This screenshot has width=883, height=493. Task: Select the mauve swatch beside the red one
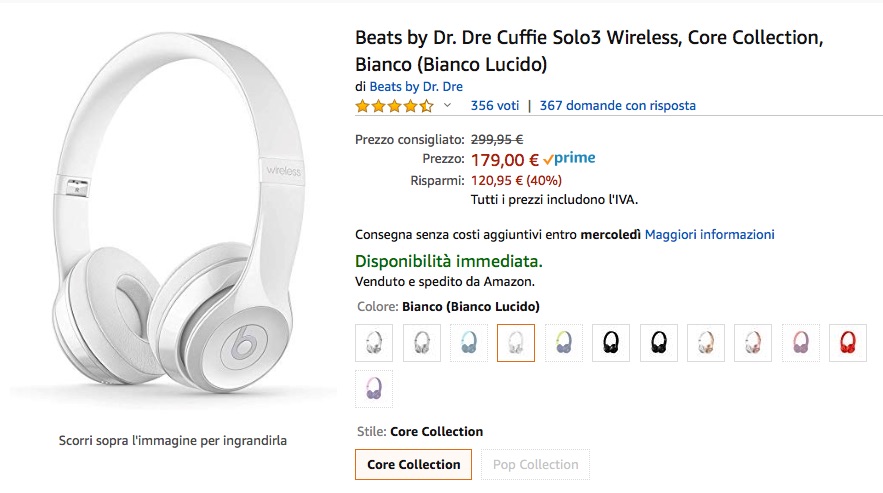[801, 343]
